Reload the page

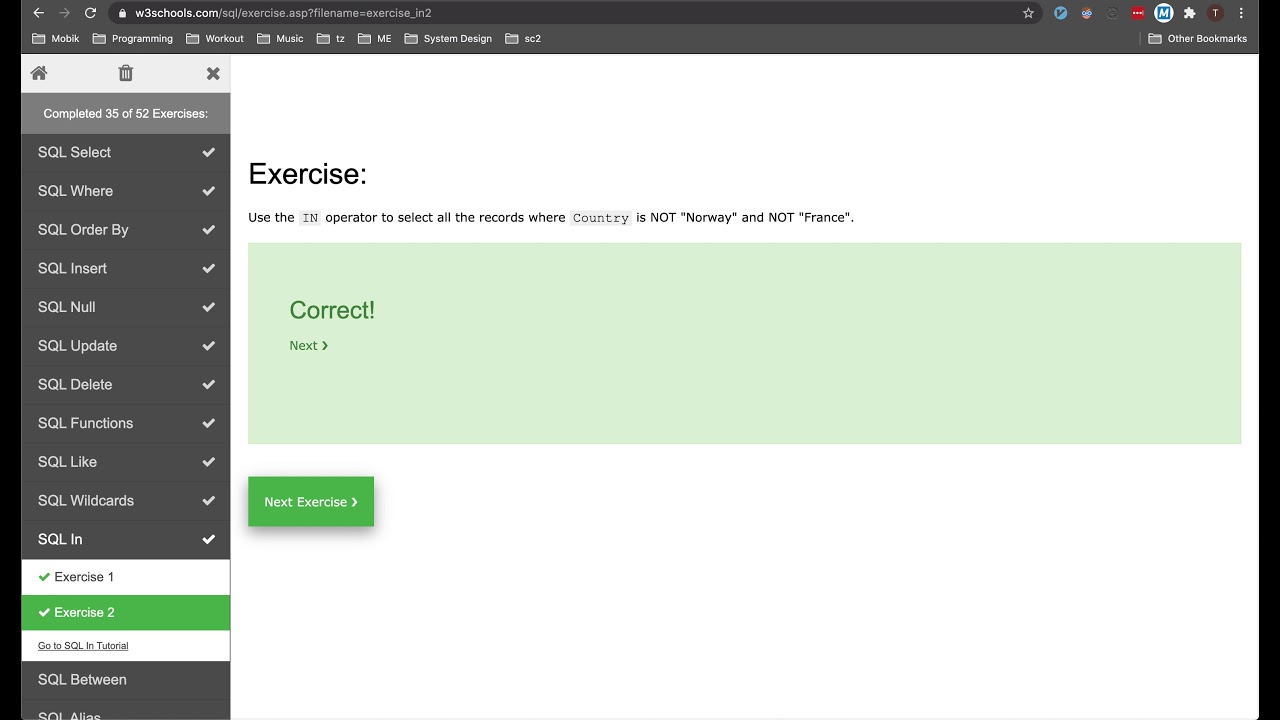tap(90, 13)
